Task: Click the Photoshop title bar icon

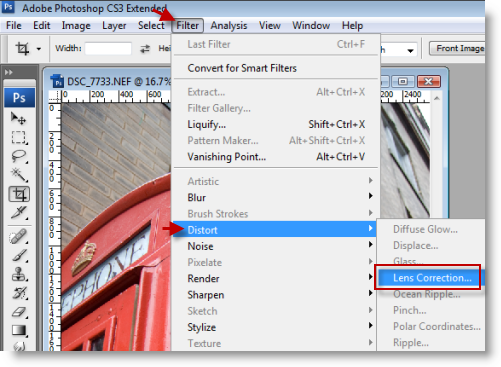Action: coord(8,7)
